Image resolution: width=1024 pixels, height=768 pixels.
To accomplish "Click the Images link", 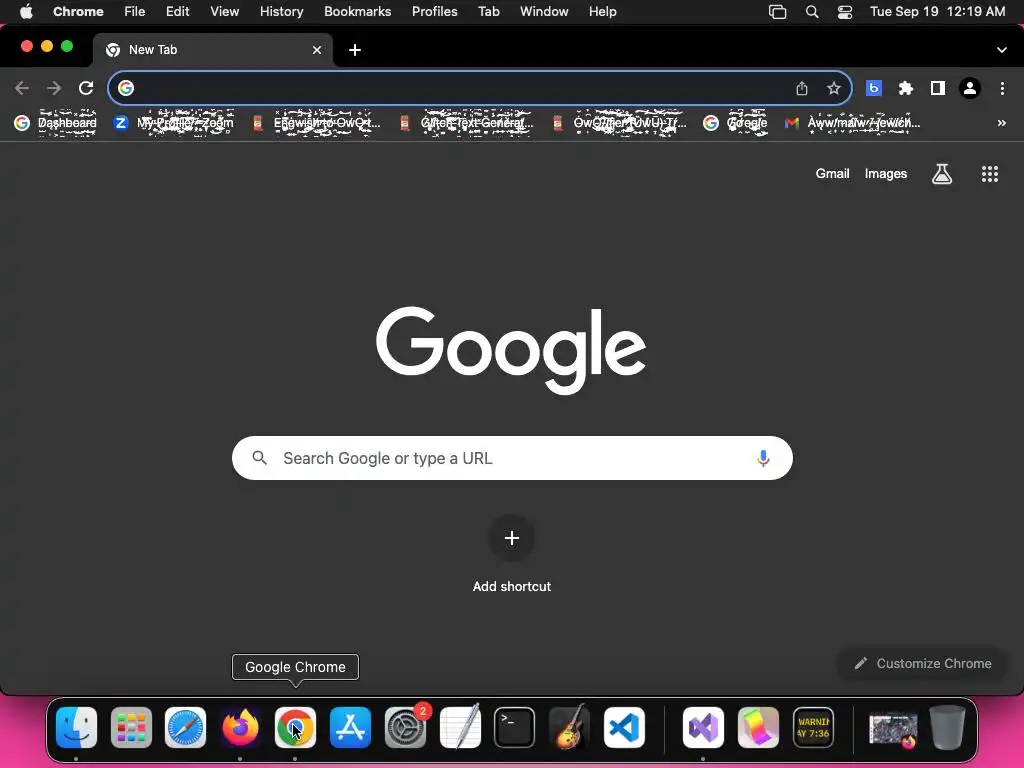I will pyautogui.click(x=886, y=174).
